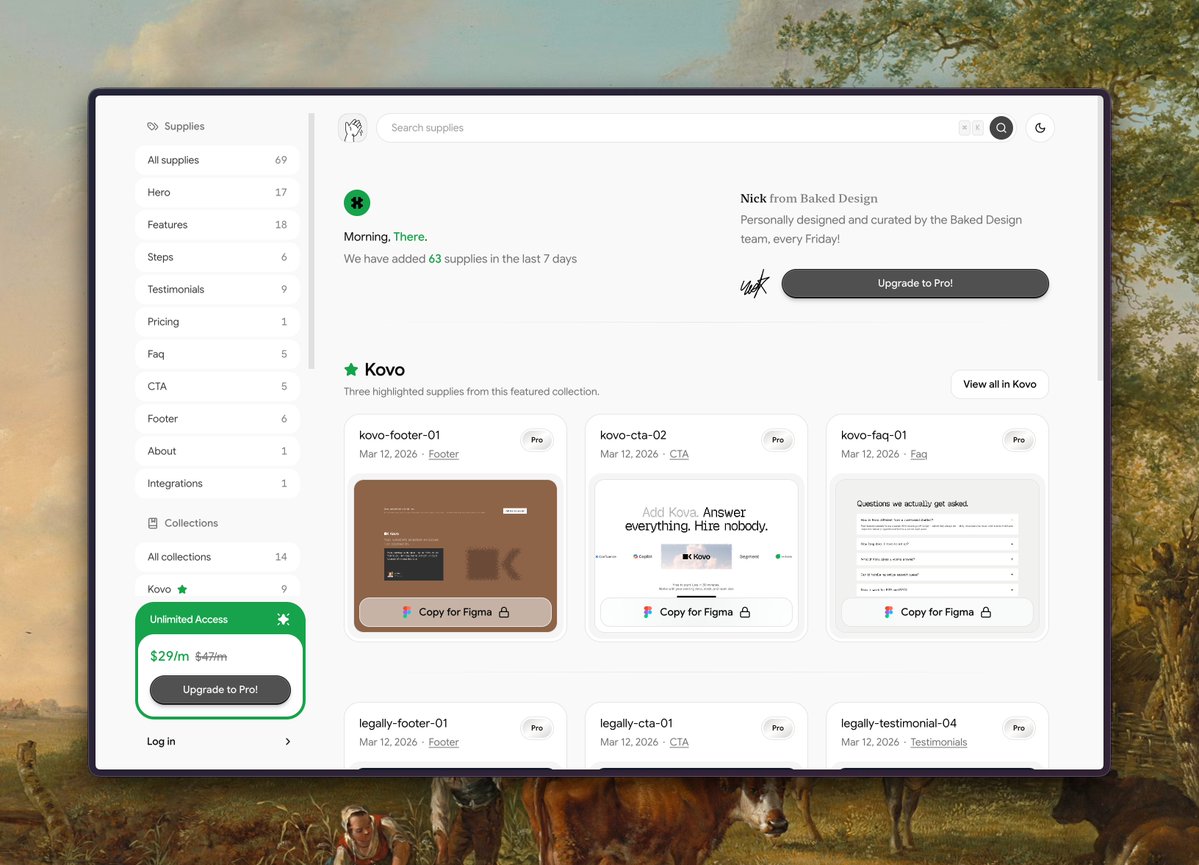Click the lock icon on kovo-faq-01 card
This screenshot has height=865, width=1199.
pyautogui.click(x=986, y=612)
